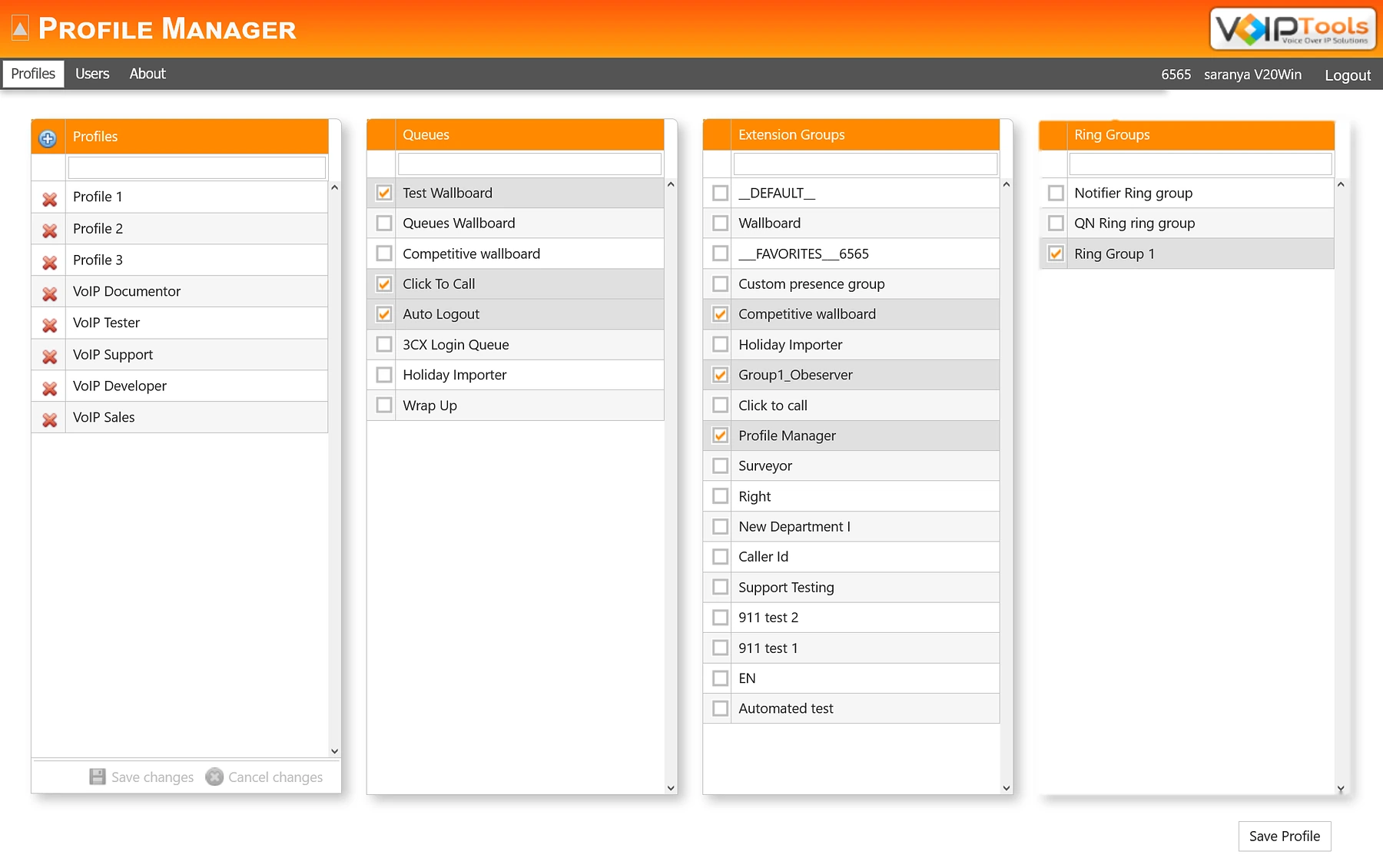Click the Save changes floppy disk icon
1383x868 pixels.
pyautogui.click(x=98, y=777)
